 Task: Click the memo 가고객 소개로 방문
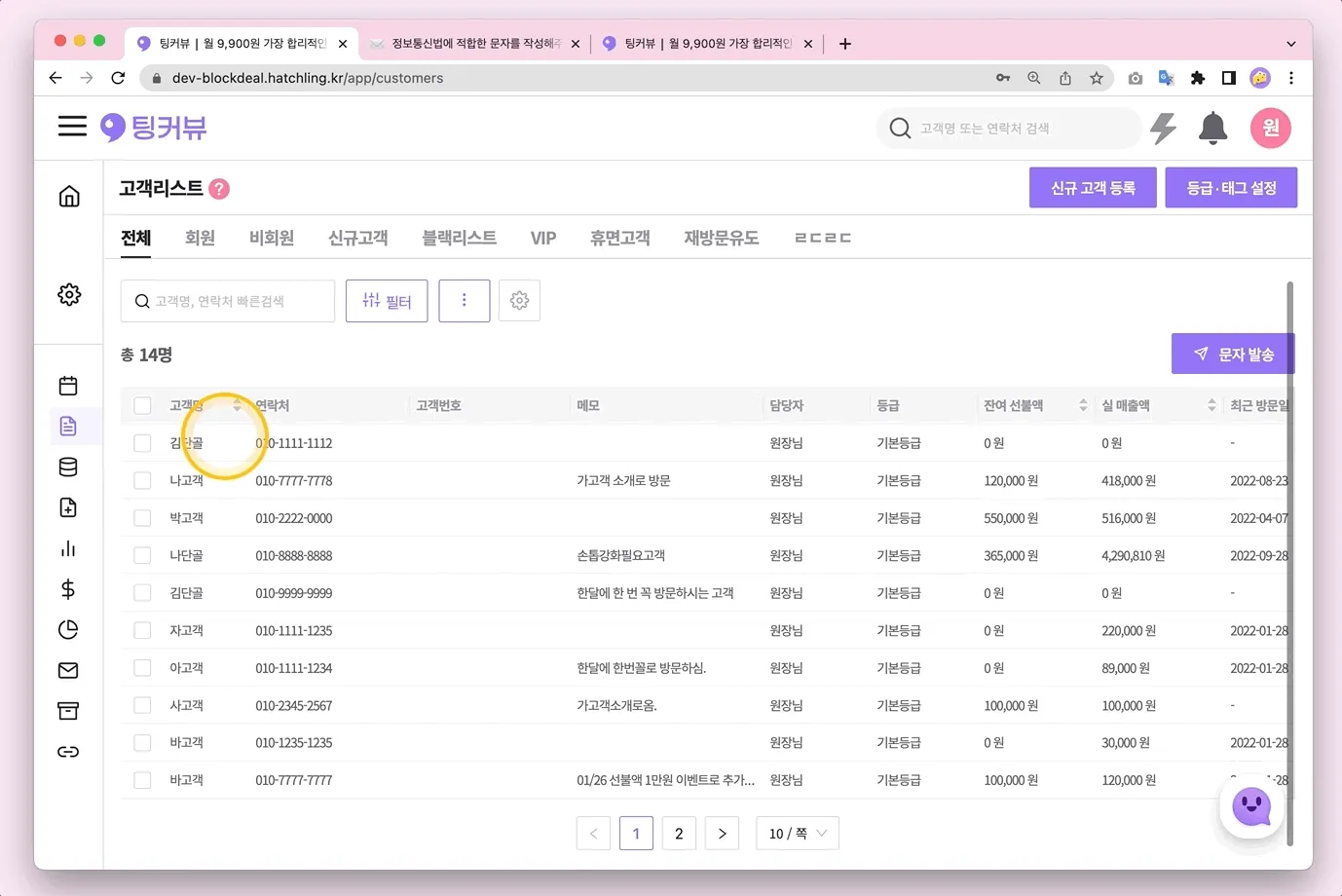coord(623,480)
